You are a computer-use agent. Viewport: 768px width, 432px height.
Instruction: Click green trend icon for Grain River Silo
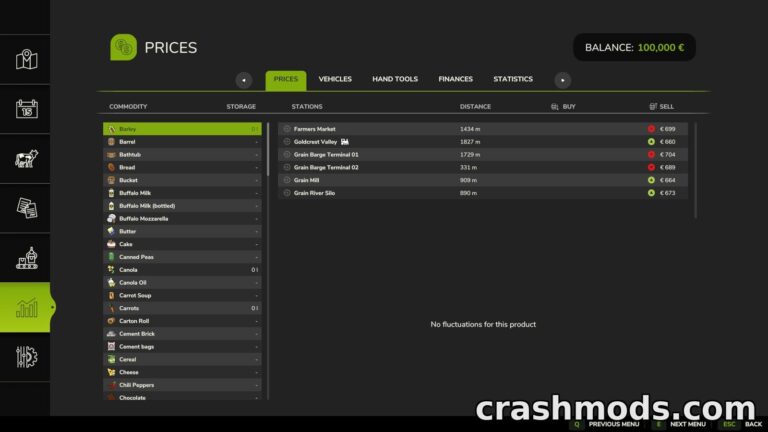[x=651, y=193]
